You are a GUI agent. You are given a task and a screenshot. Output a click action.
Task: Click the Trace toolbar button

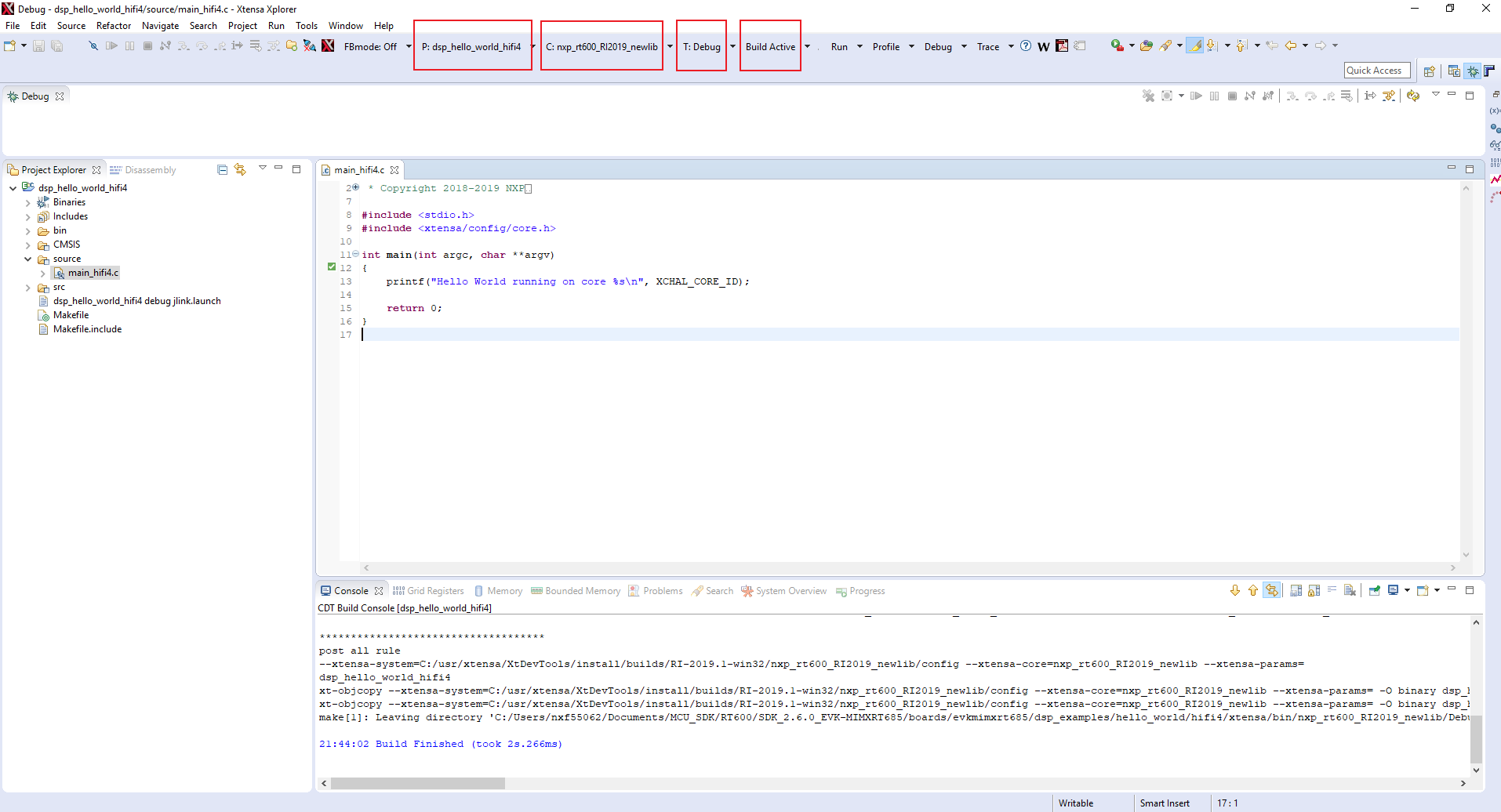coord(988,46)
